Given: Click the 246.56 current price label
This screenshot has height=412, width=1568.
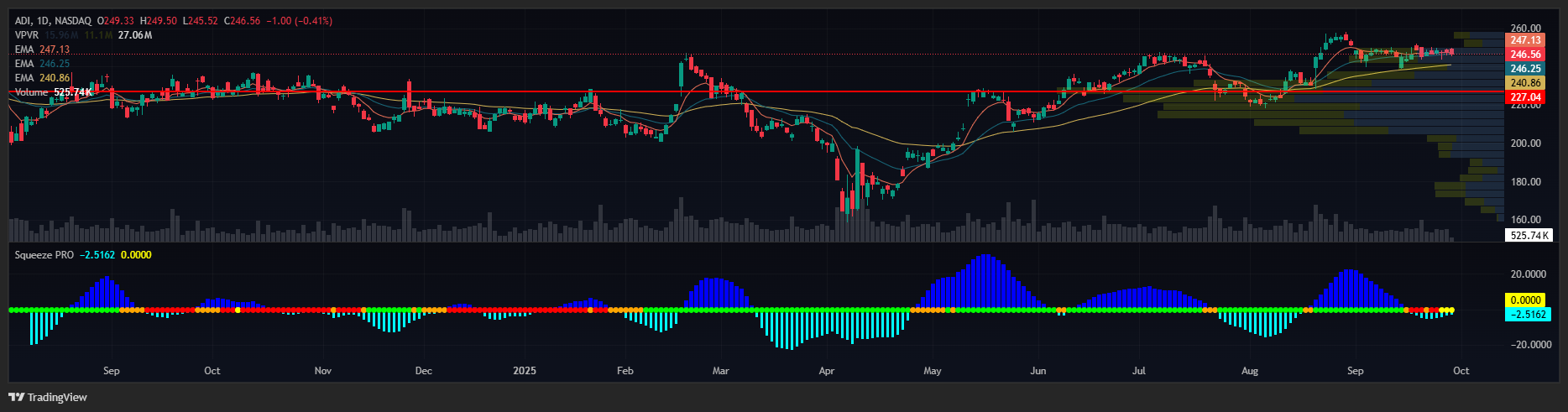Looking at the screenshot, I should pyautogui.click(x=1525, y=55).
